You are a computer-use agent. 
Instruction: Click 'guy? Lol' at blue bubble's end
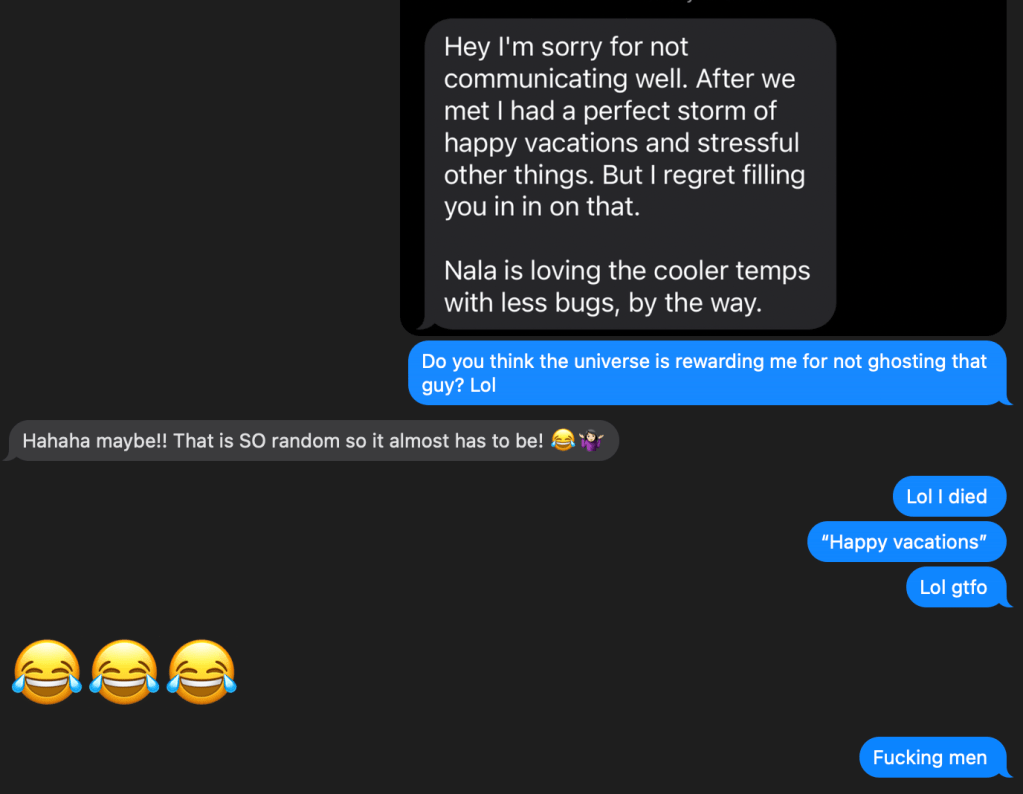tap(459, 385)
